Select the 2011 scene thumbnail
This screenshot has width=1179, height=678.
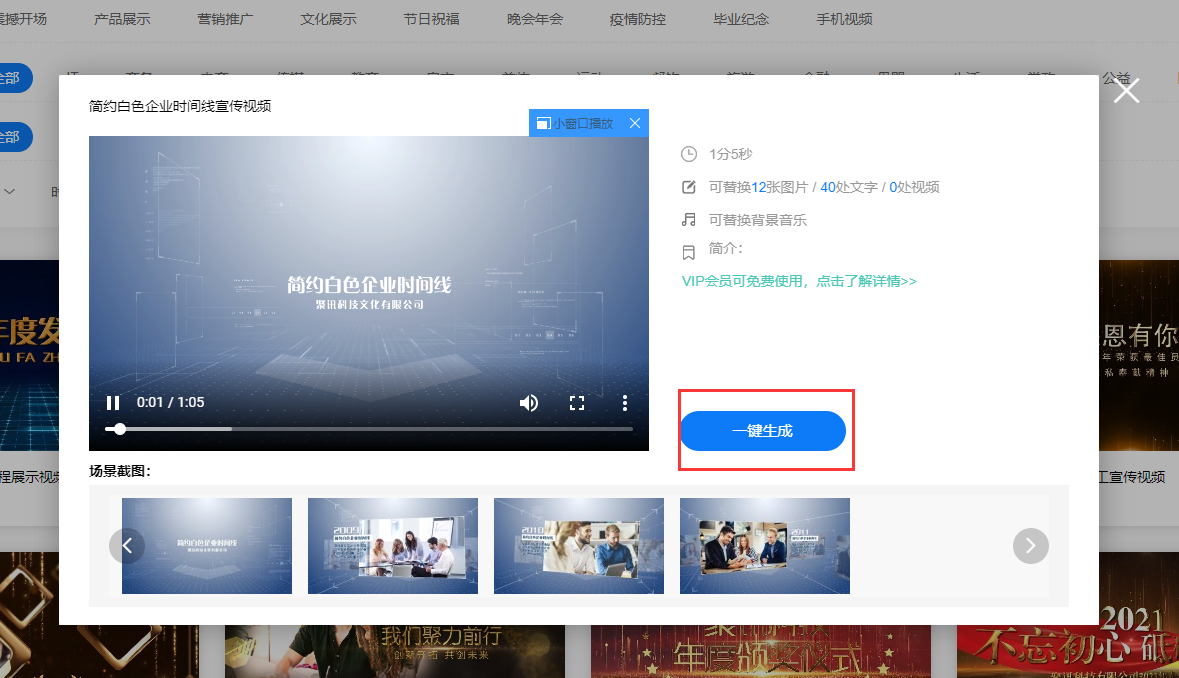pos(765,546)
